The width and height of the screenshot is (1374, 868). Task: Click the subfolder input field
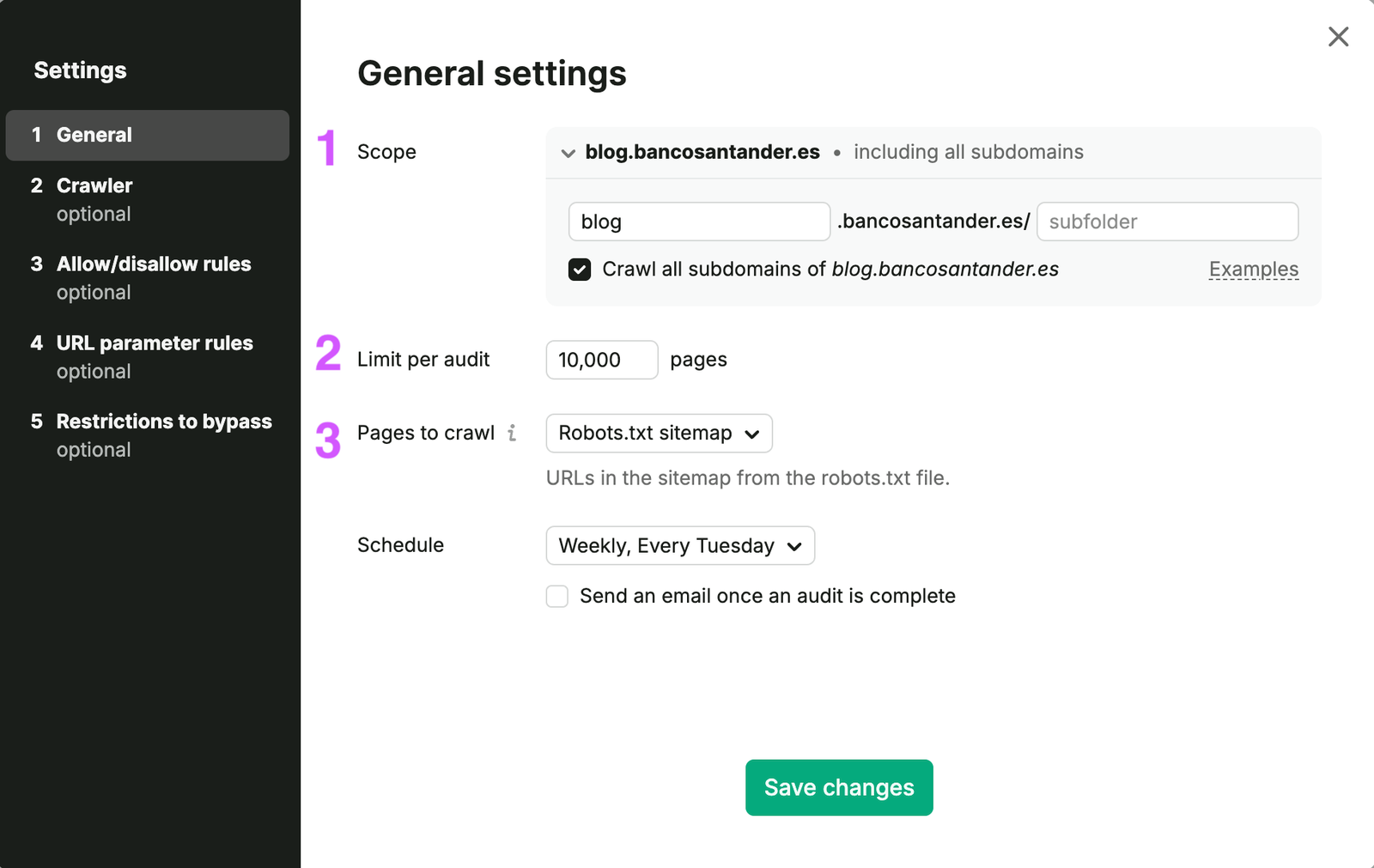1168,222
